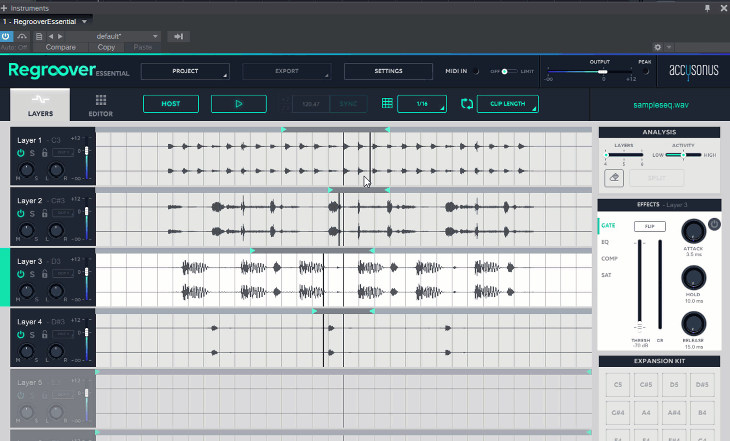This screenshot has width=730, height=441.
Task: Open the default preset dropdown
Action: click(115, 36)
